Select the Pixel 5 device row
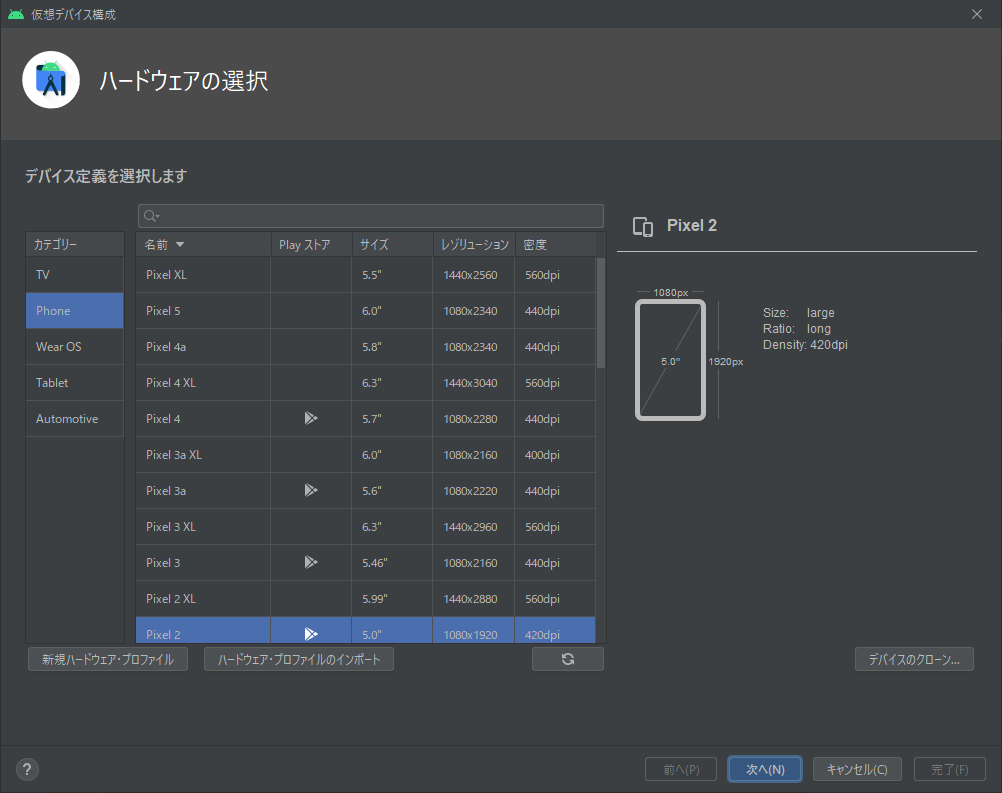1002x793 pixels. [x=366, y=311]
